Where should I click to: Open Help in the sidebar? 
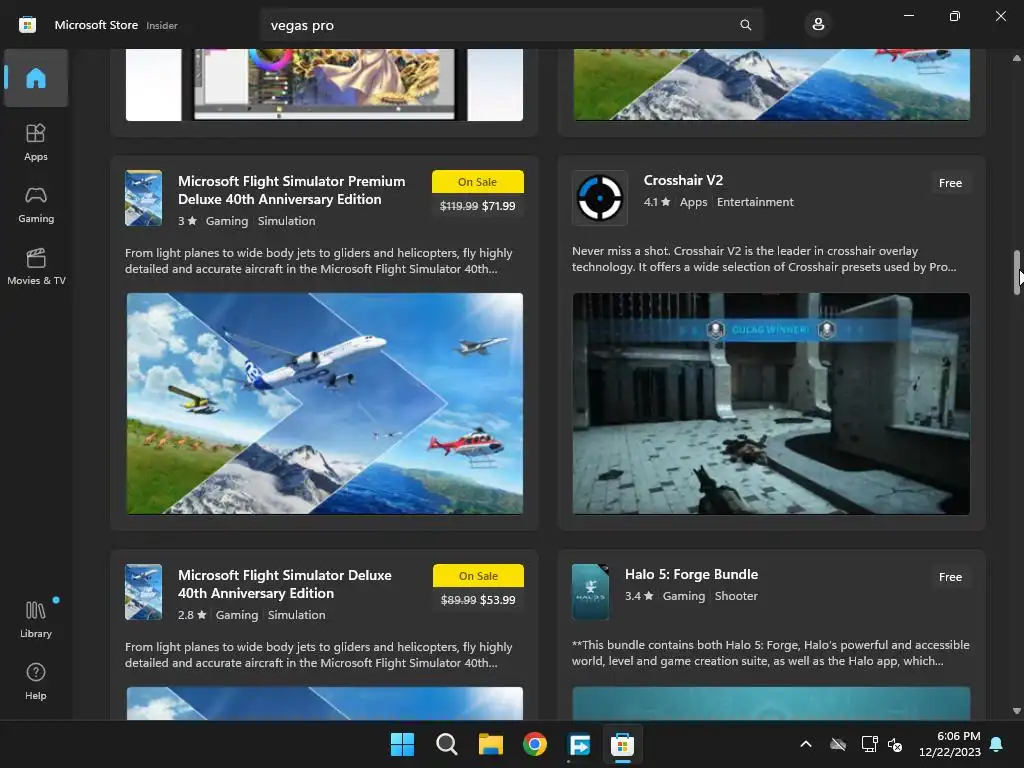tap(36, 681)
